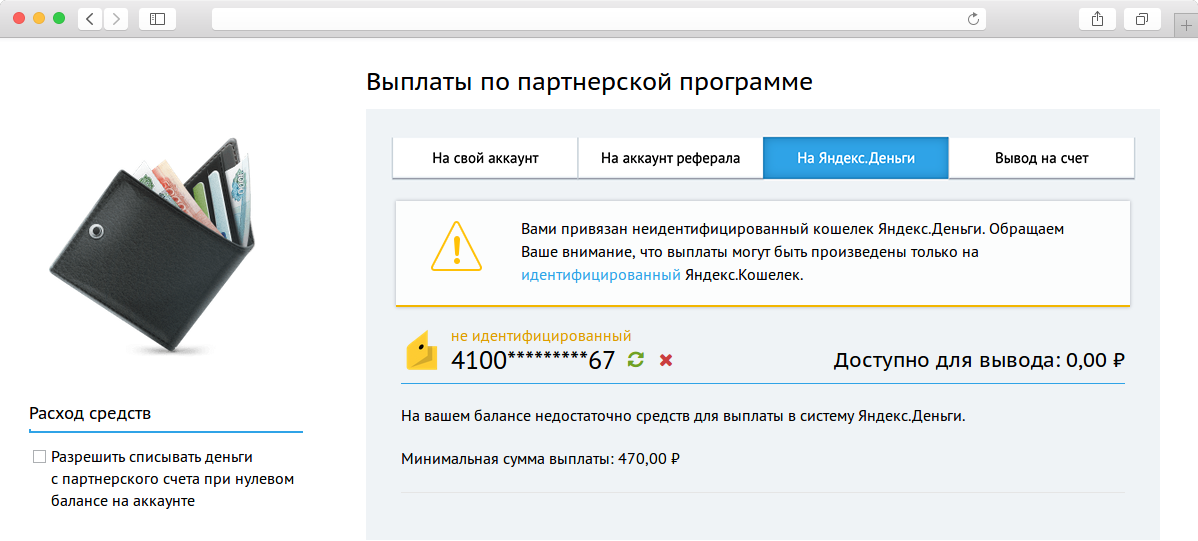Open Safari's Share button

point(1097,19)
